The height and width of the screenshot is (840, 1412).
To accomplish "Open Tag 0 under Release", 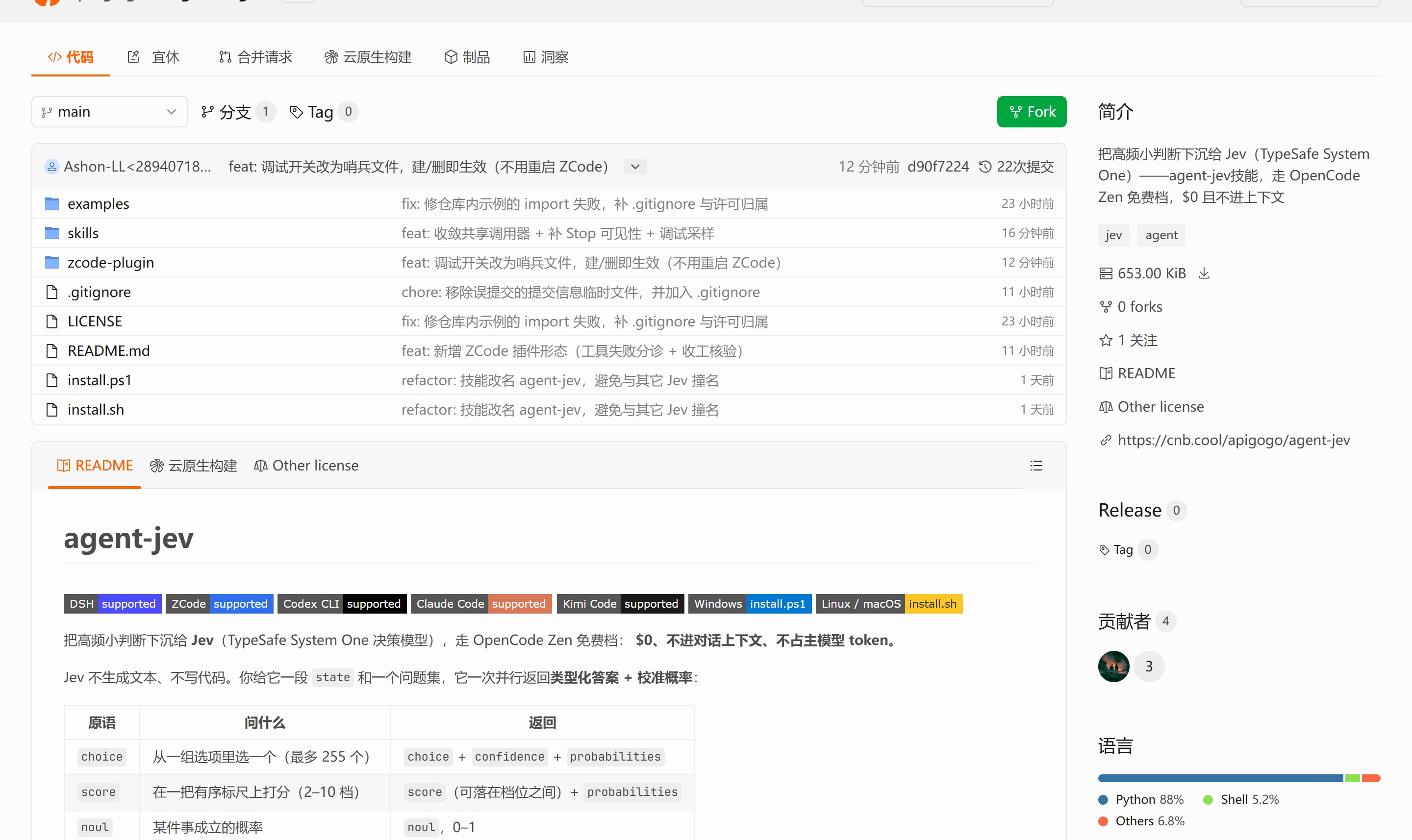I will point(1128,549).
